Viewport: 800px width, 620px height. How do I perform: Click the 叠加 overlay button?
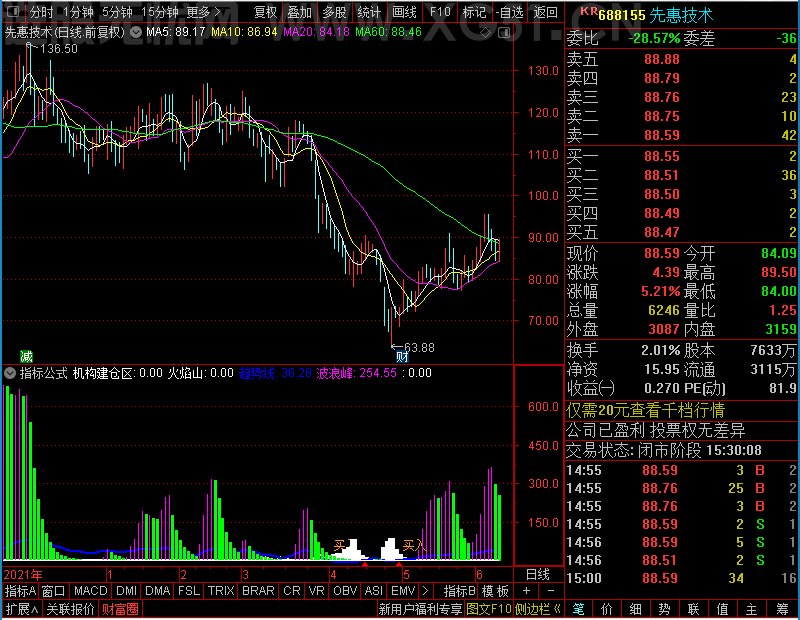[x=299, y=11]
